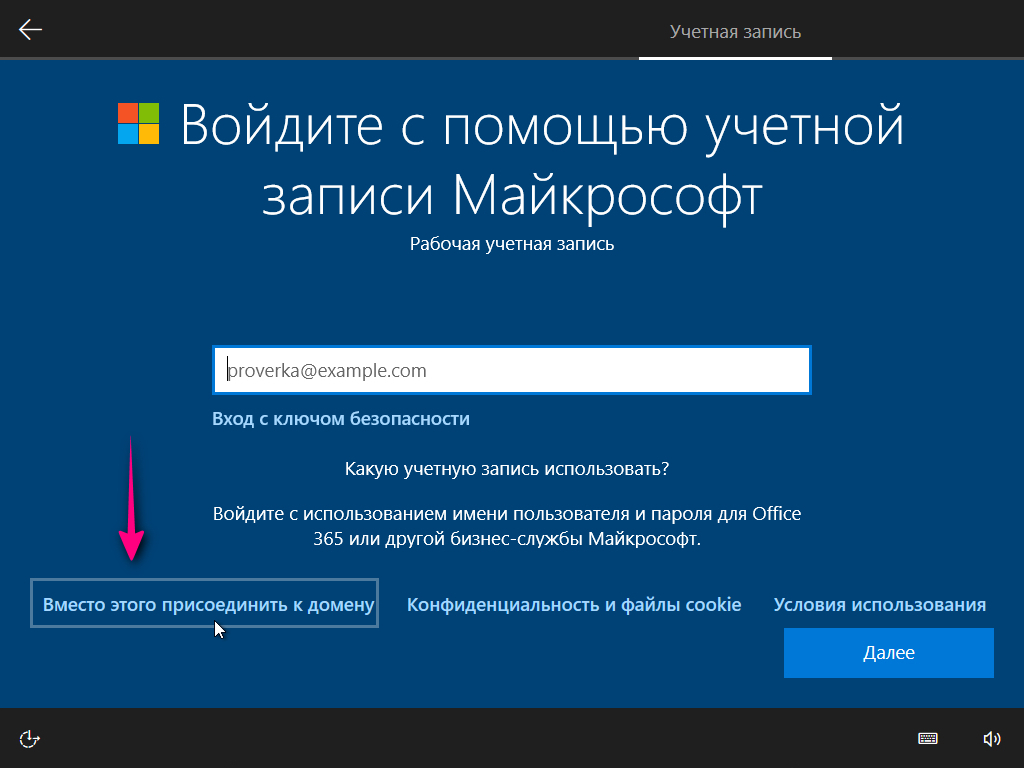This screenshot has height=768, width=1024.
Task: Click the Microsoft four-color logo
Action: 139,124
